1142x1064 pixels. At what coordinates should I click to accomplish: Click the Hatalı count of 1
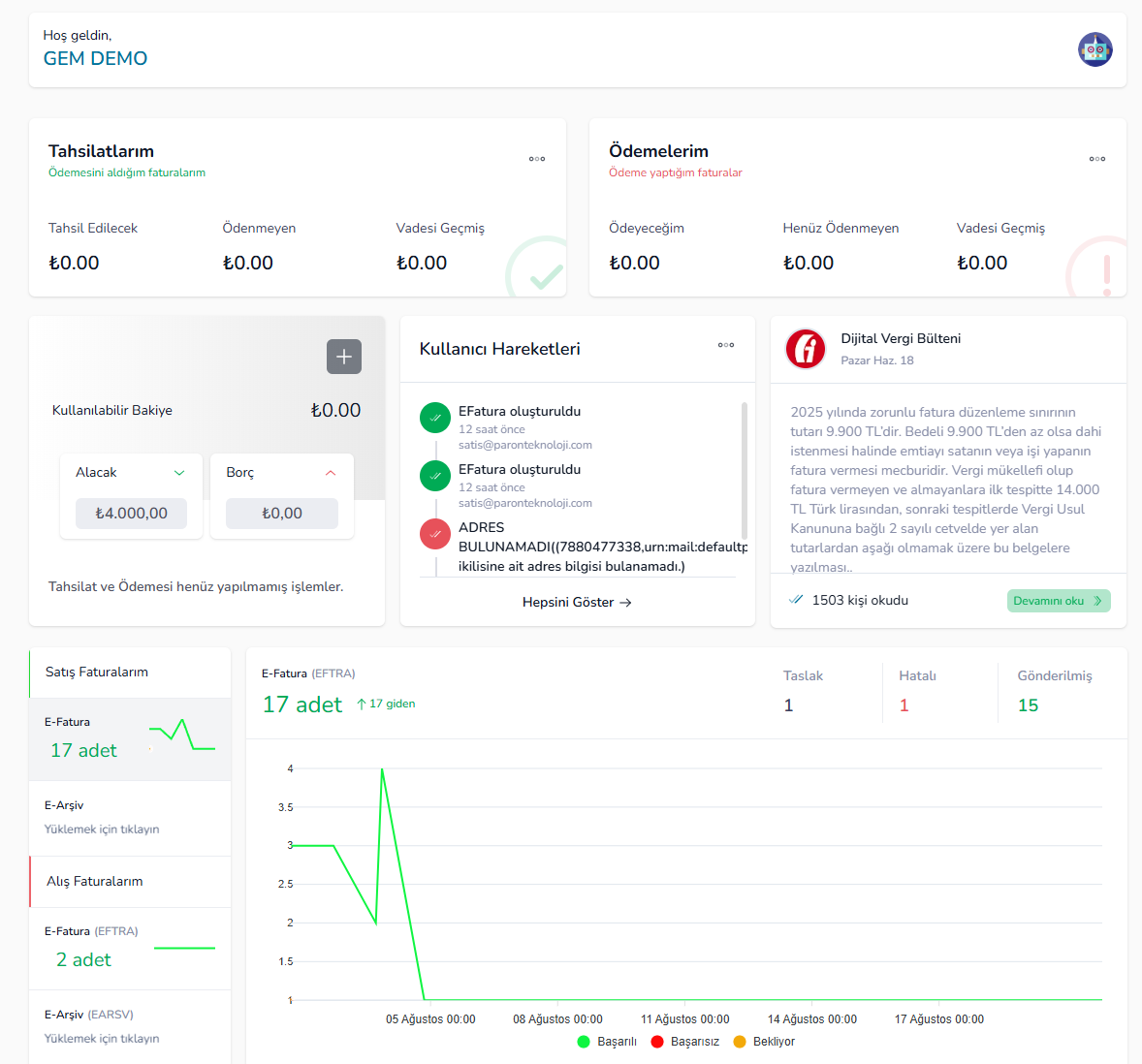pos(904,705)
